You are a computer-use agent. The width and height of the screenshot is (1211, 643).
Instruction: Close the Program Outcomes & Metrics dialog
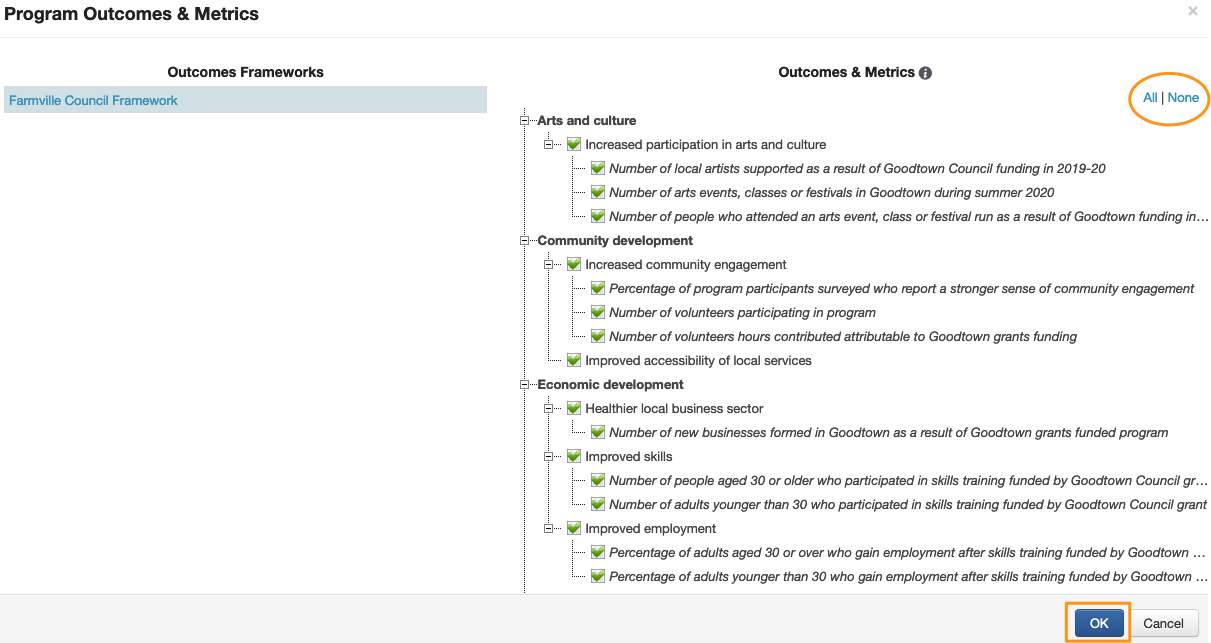coord(1192,11)
